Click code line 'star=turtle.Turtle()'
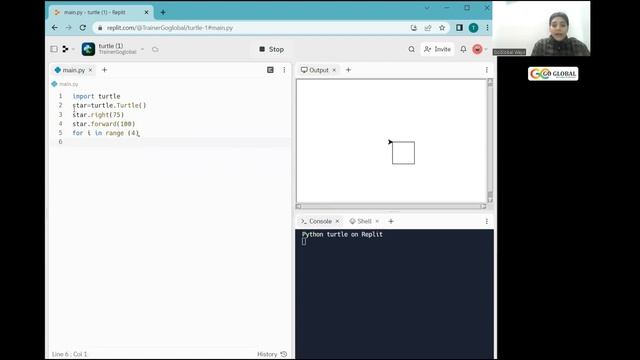The height and width of the screenshot is (360, 640). (x=109, y=105)
